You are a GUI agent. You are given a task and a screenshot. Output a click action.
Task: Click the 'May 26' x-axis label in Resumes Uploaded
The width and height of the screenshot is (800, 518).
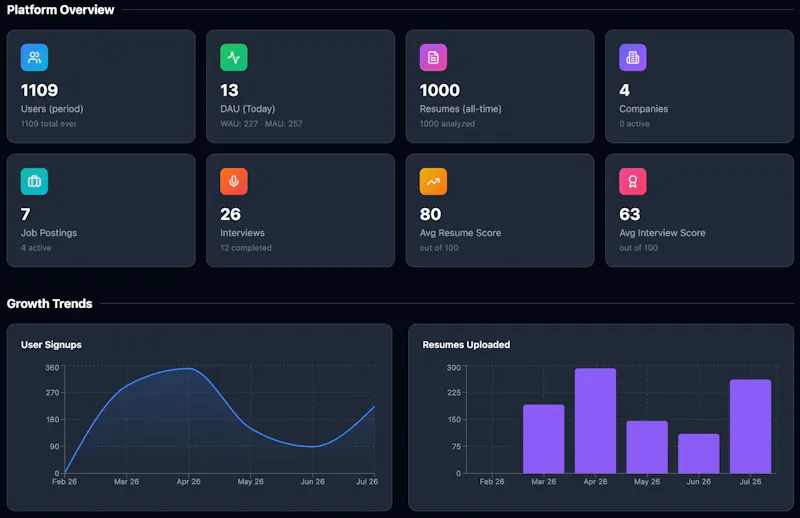647,481
